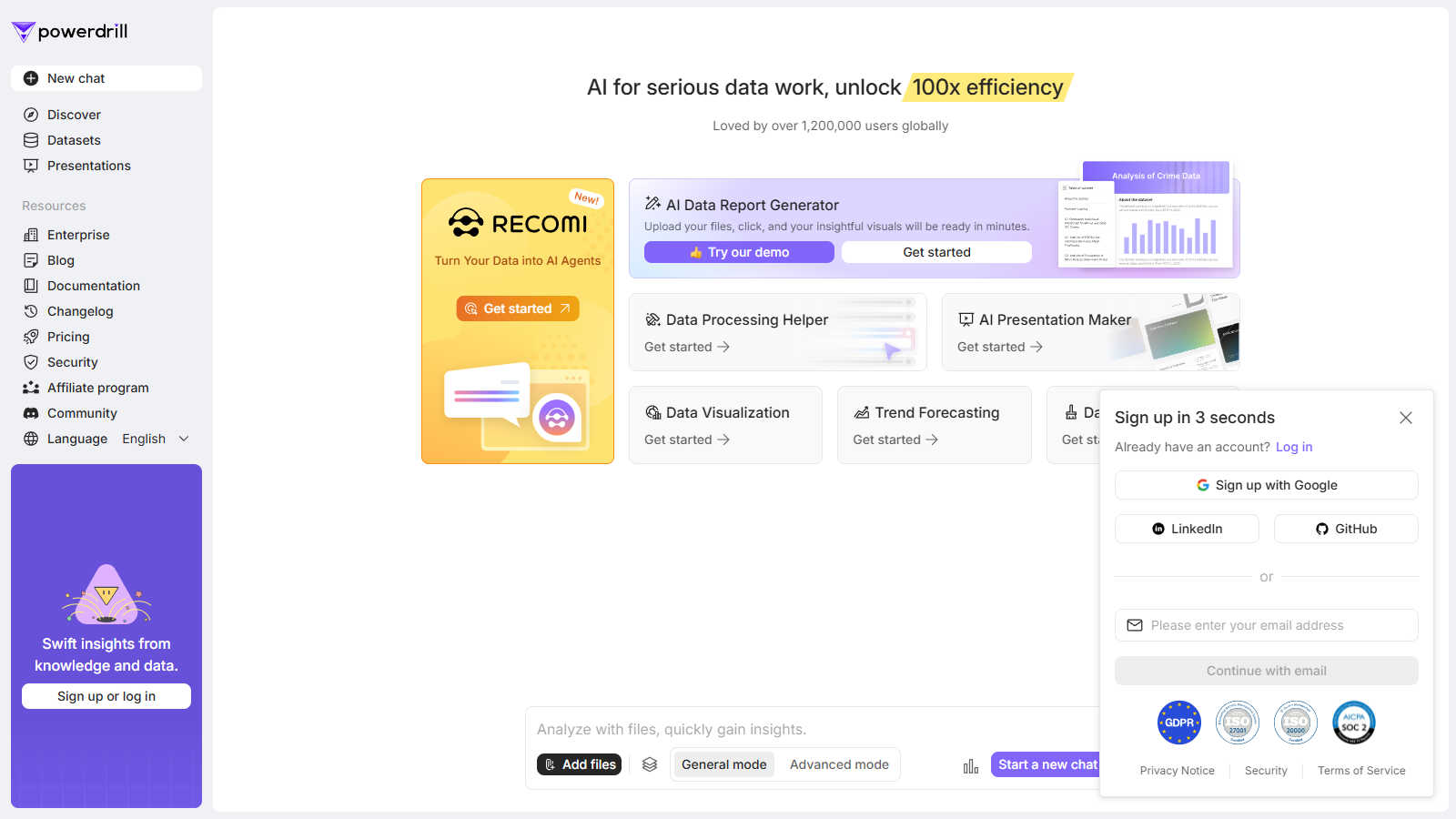
Task: Click the Presentations icon in sidebar
Action: [31, 166]
